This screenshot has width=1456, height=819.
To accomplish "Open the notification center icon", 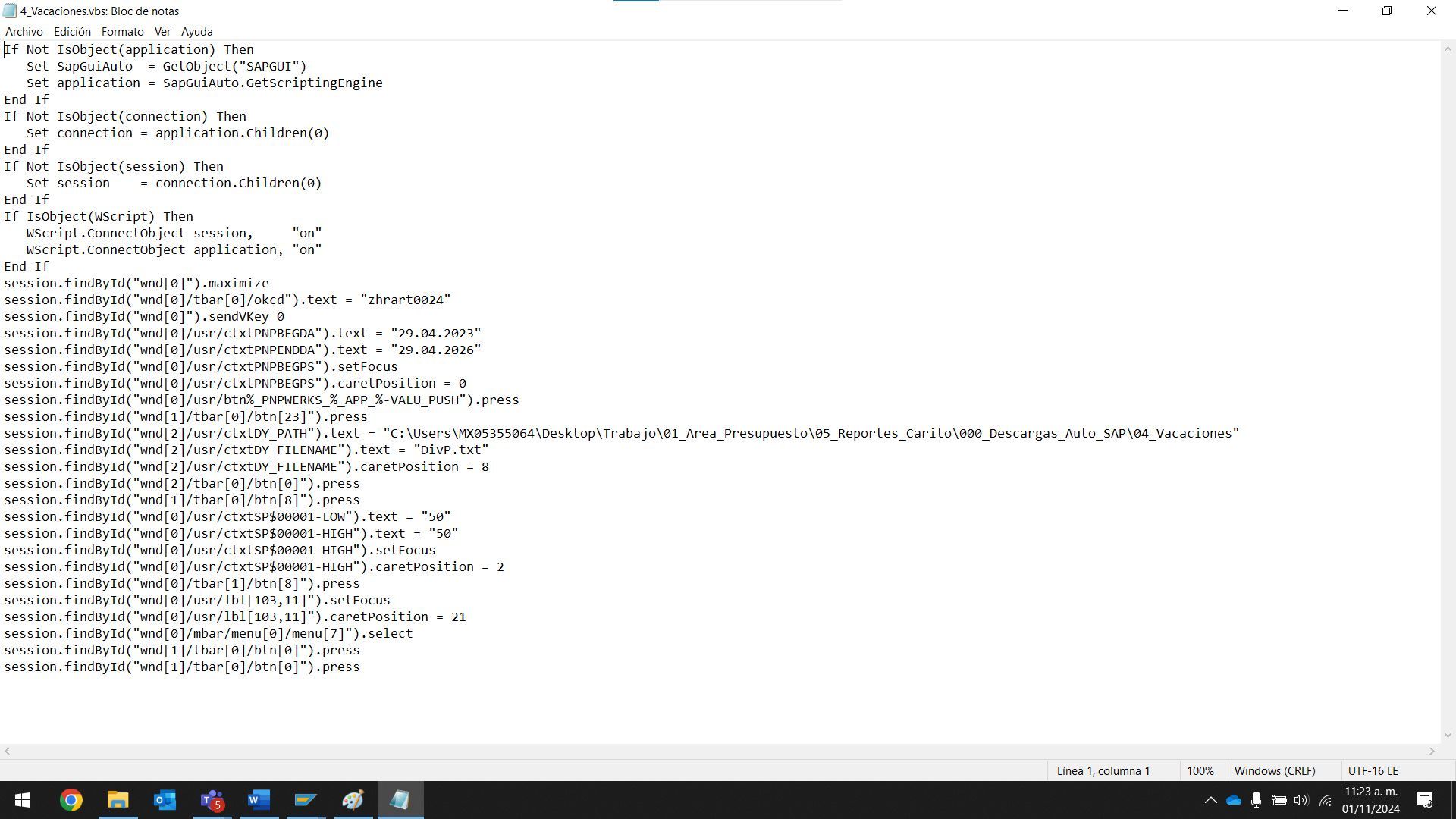I will (1425, 800).
